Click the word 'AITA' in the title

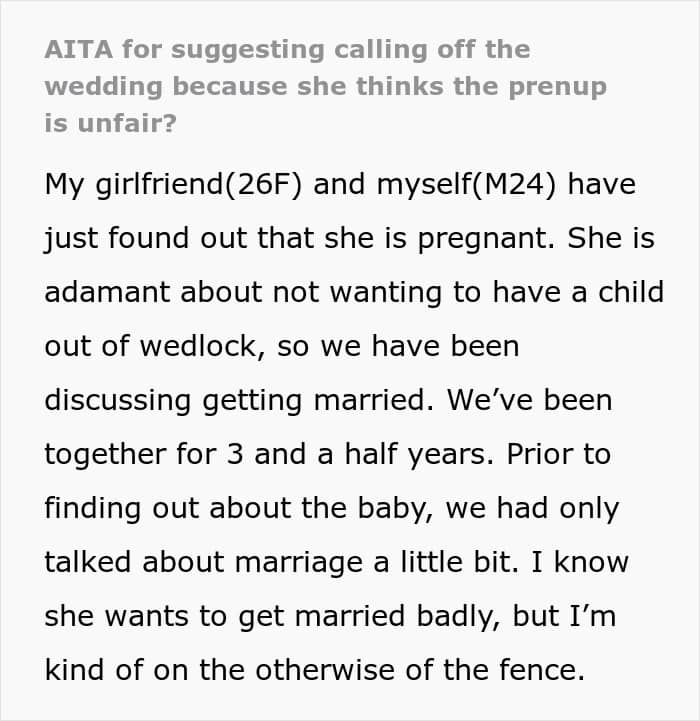pos(79,49)
